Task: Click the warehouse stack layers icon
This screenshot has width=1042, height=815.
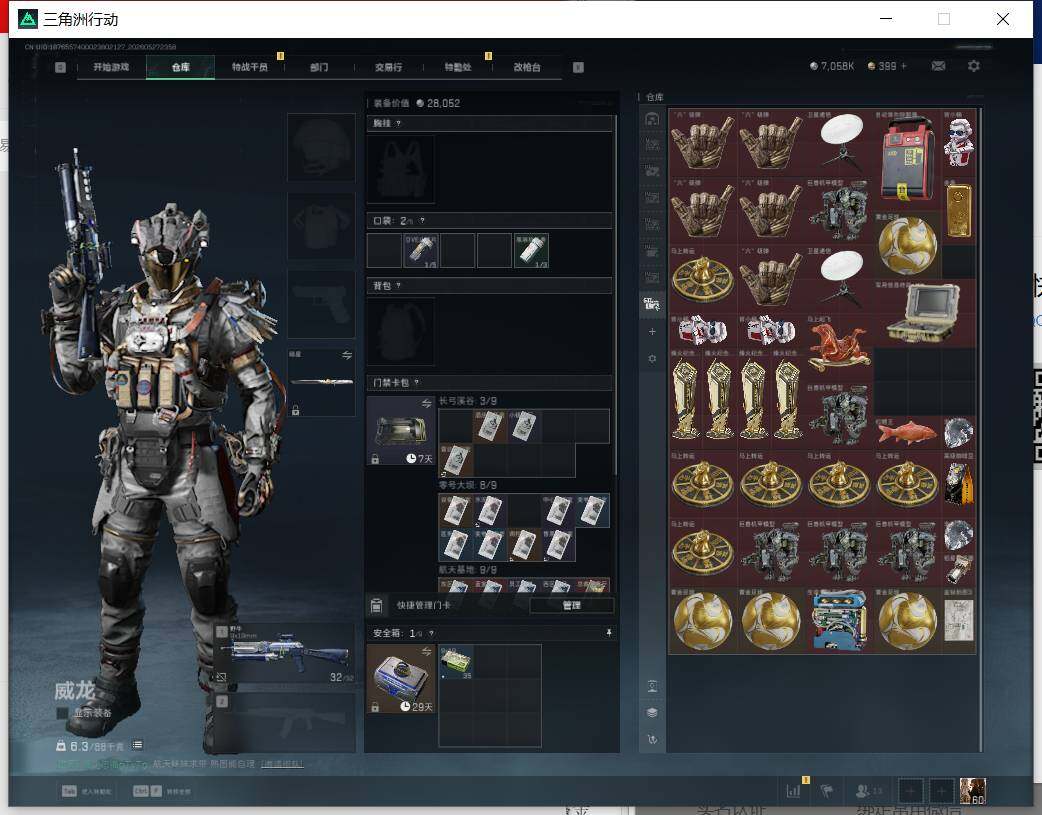Action: 652,713
